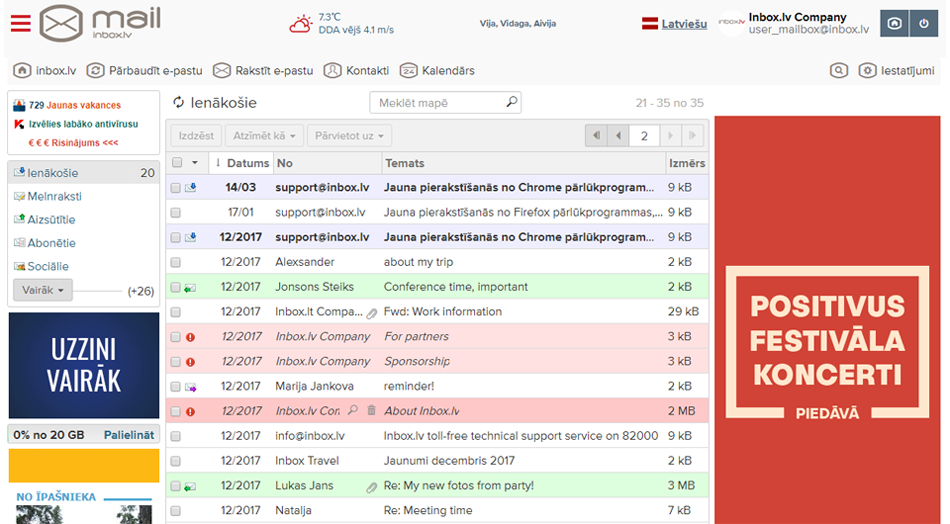Click magnifier icon on About Inbox.lv row
950x524 pixels.
352,411
